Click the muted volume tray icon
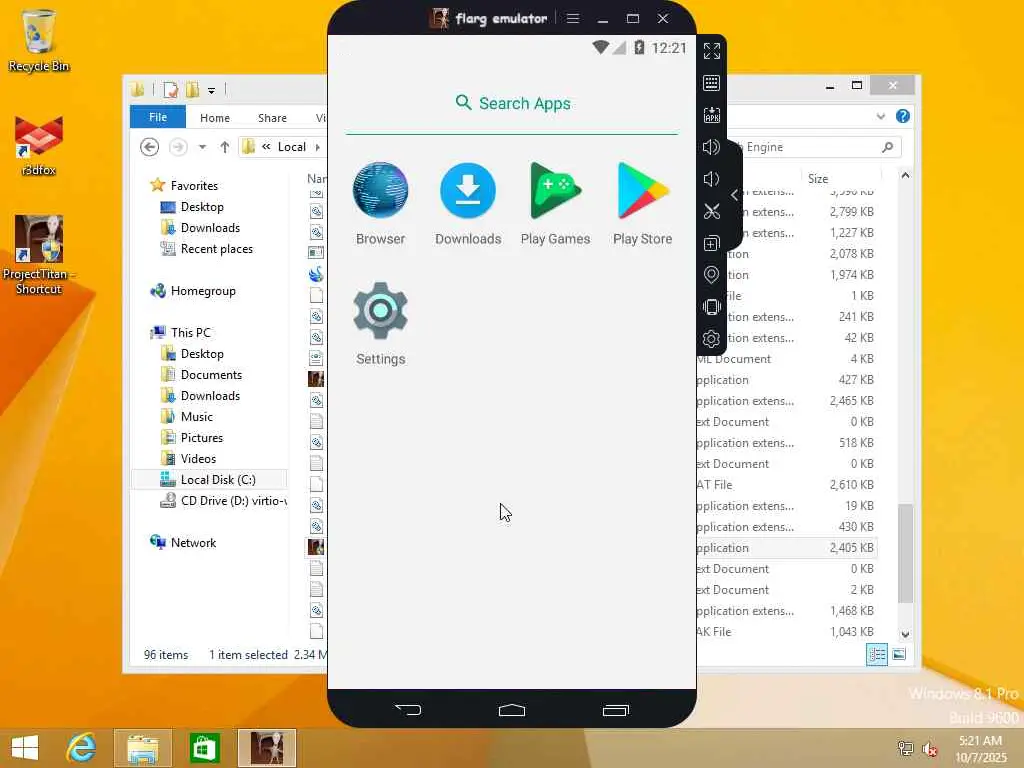The width and height of the screenshot is (1024, 768). (x=929, y=749)
